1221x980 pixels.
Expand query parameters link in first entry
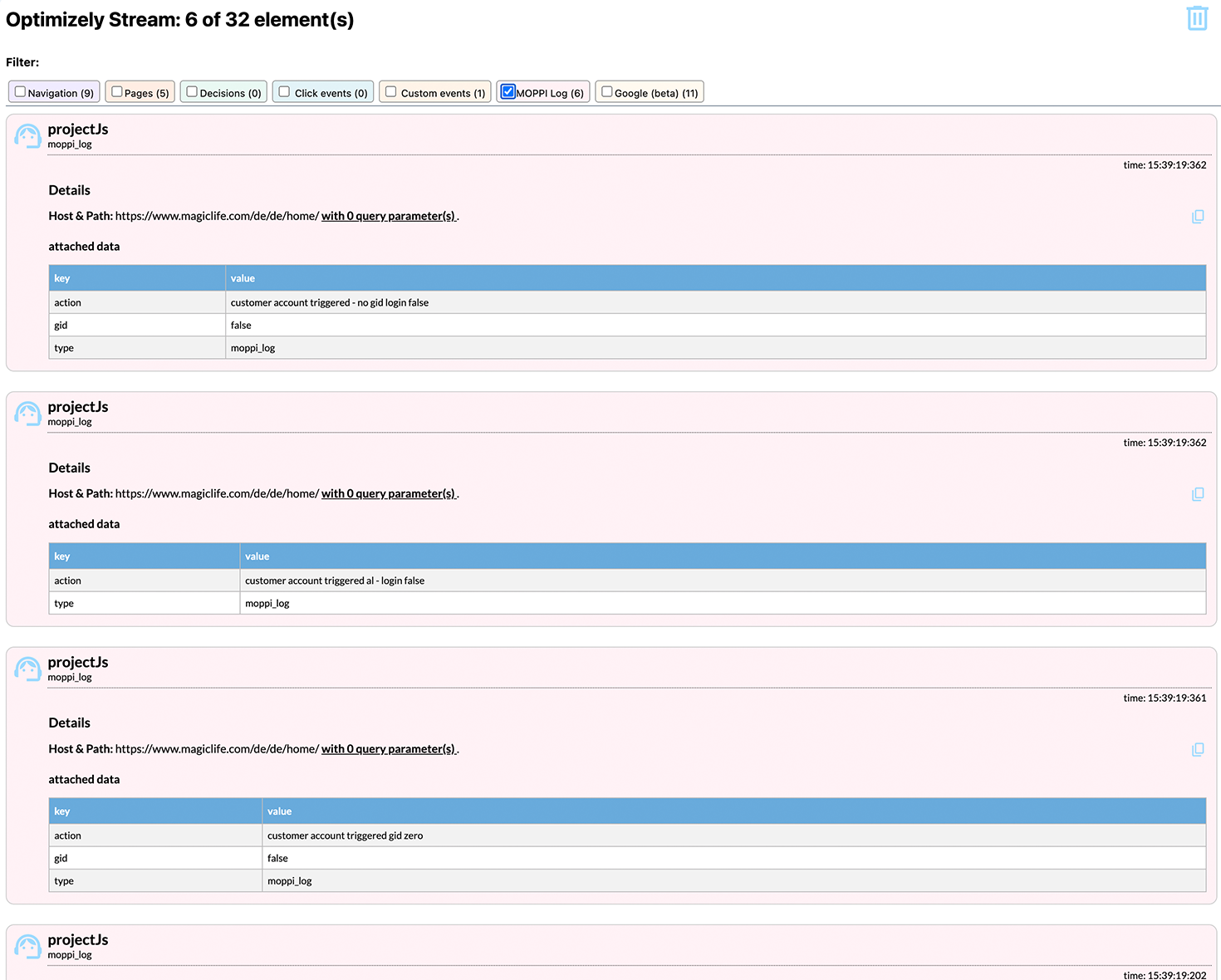point(389,216)
